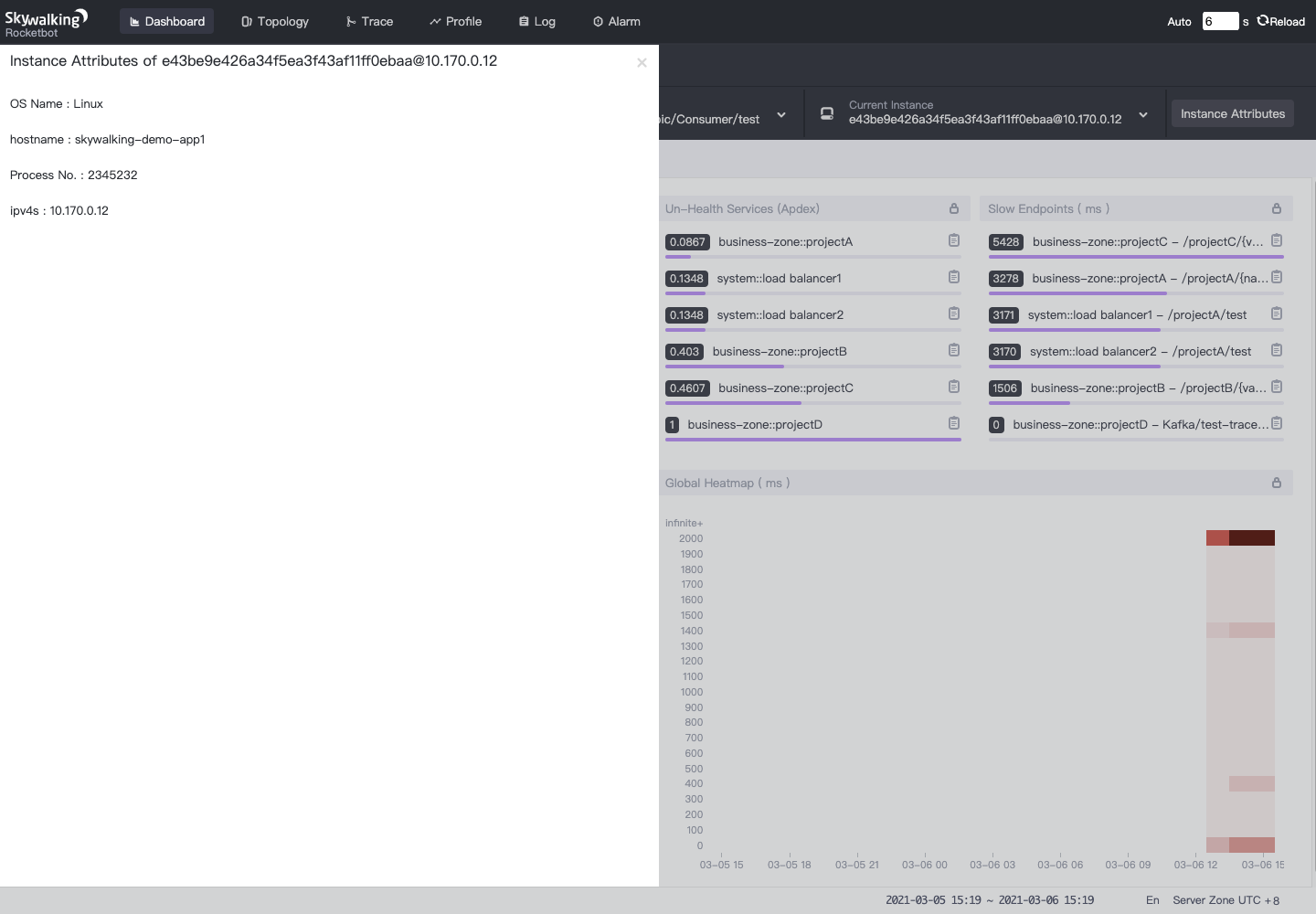The image size is (1316, 914).
Task: Click business-zone::projectA in Un-Health Services
Action: [x=785, y=241]
